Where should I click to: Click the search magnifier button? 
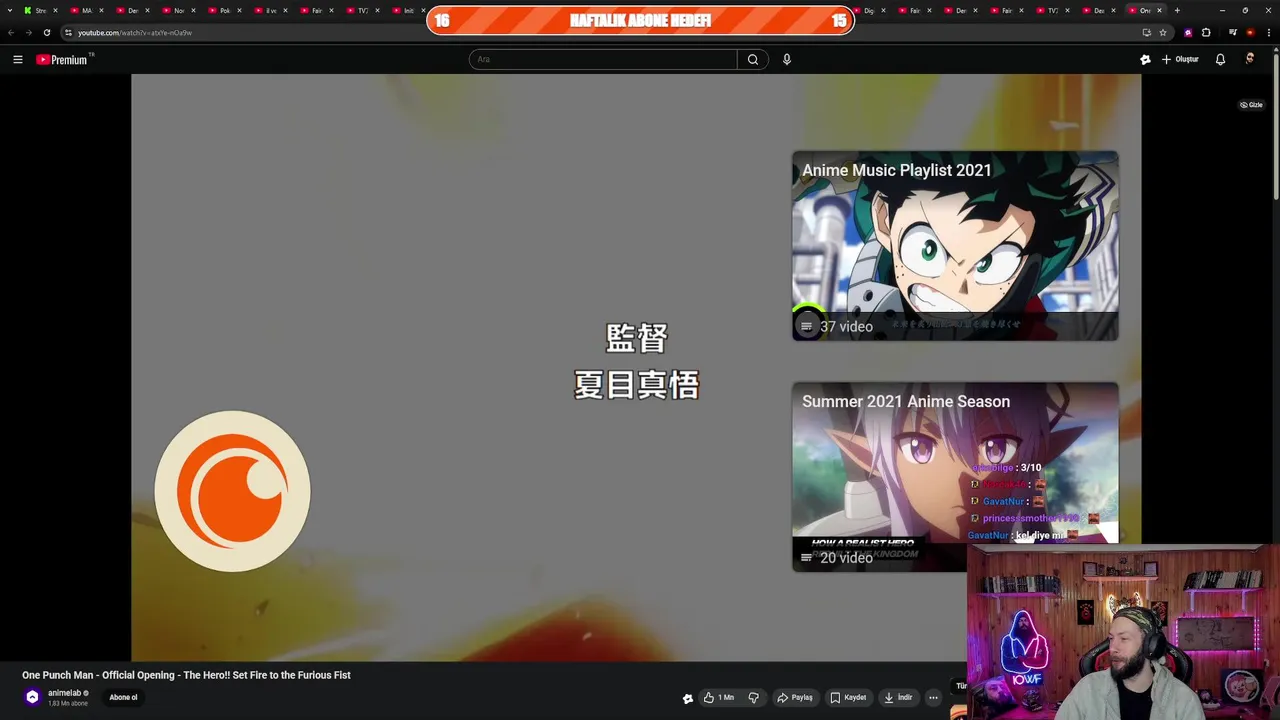753,59
